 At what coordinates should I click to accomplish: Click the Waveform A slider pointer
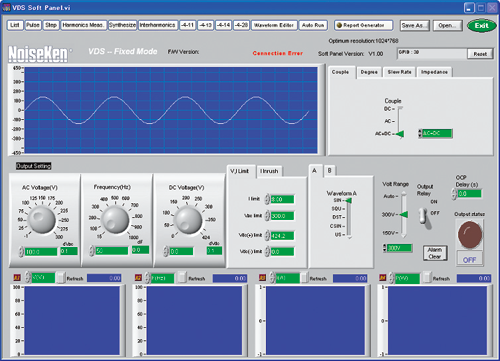[349, 200]
